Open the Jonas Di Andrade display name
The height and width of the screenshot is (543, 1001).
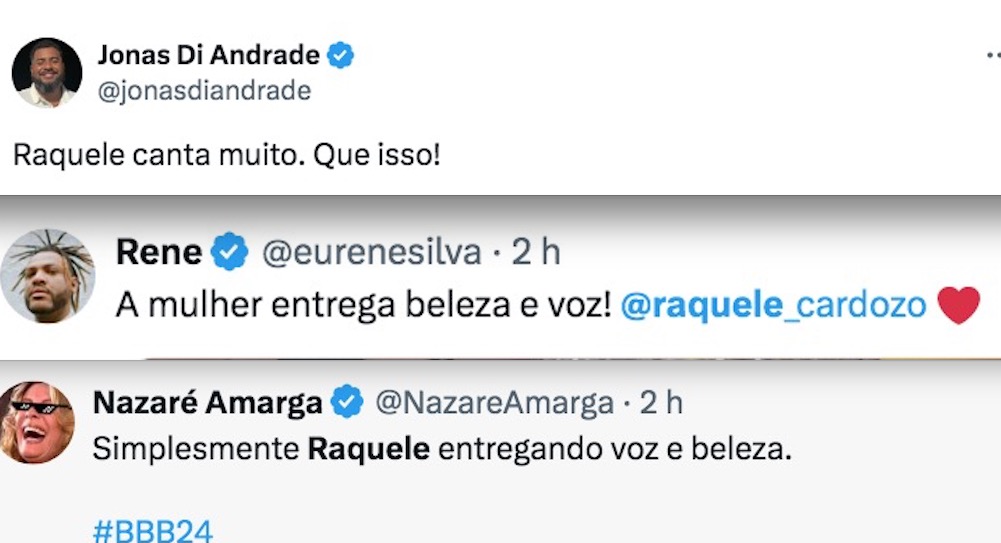click(x=208, y=56)
